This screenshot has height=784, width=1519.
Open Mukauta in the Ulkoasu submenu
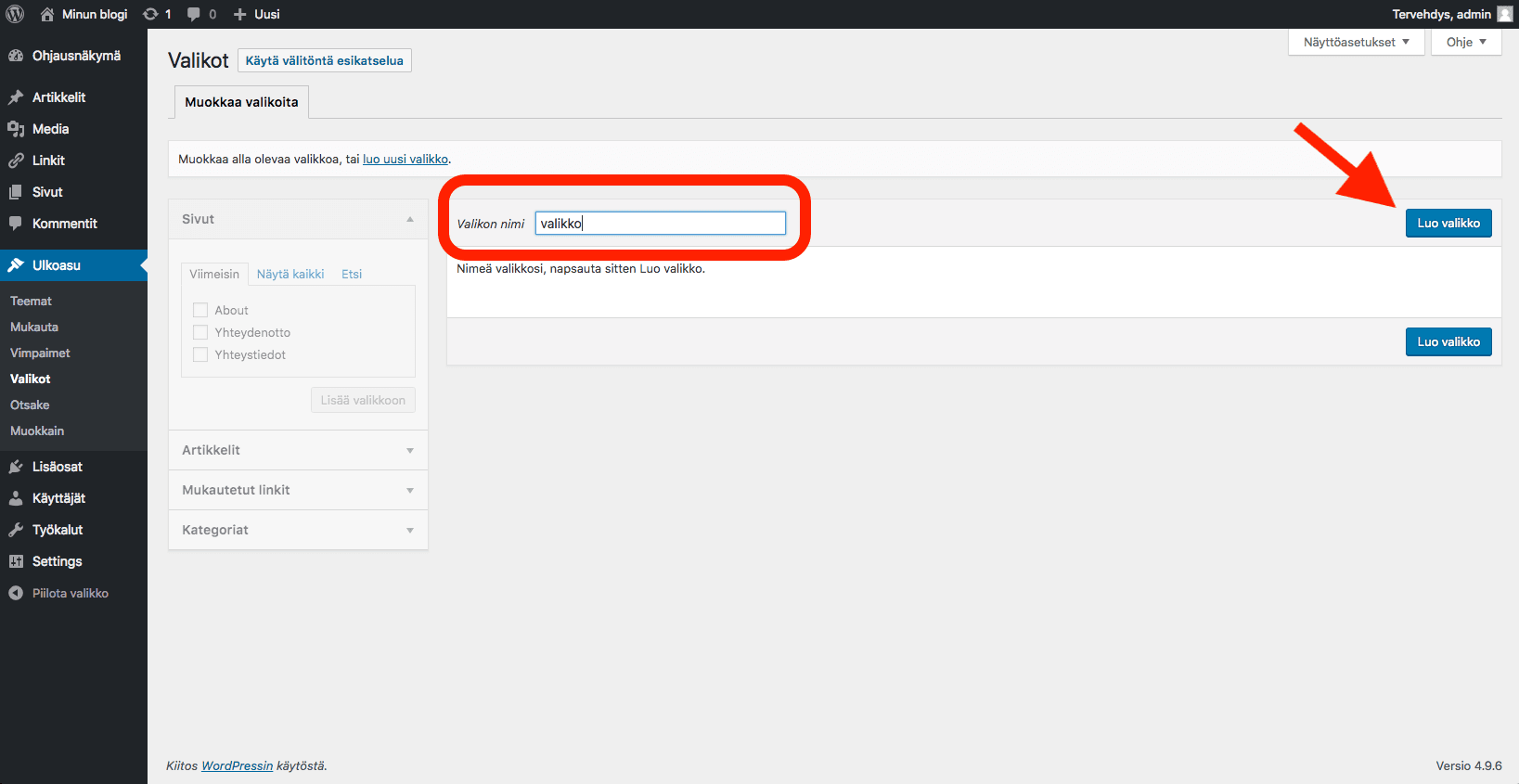pyautogui.click(x=34, y=327)
